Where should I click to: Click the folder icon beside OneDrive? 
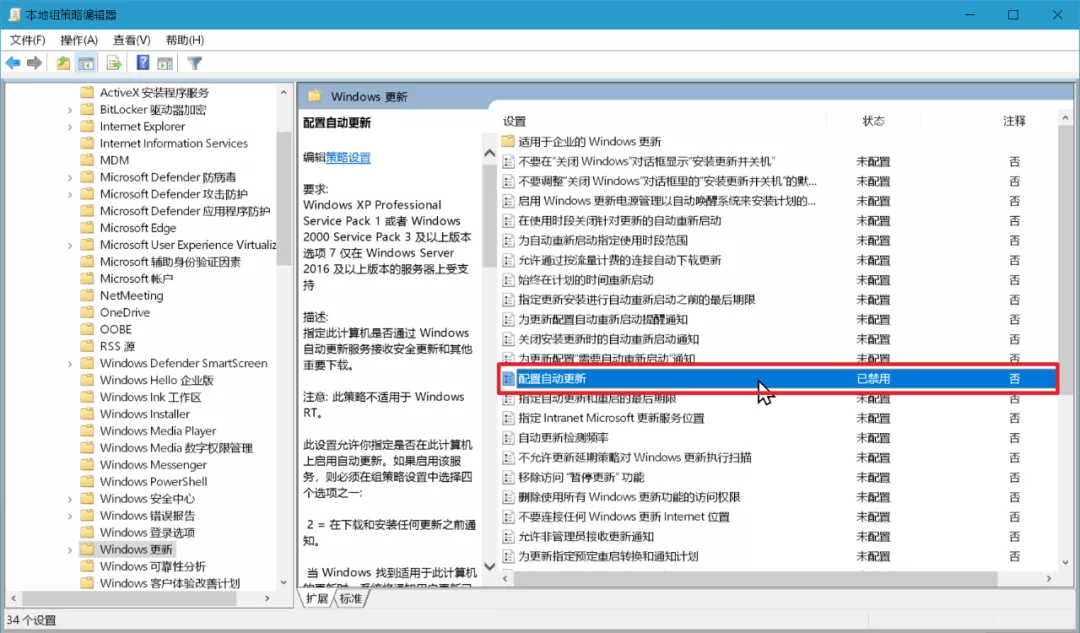click(x=87, y=313)
